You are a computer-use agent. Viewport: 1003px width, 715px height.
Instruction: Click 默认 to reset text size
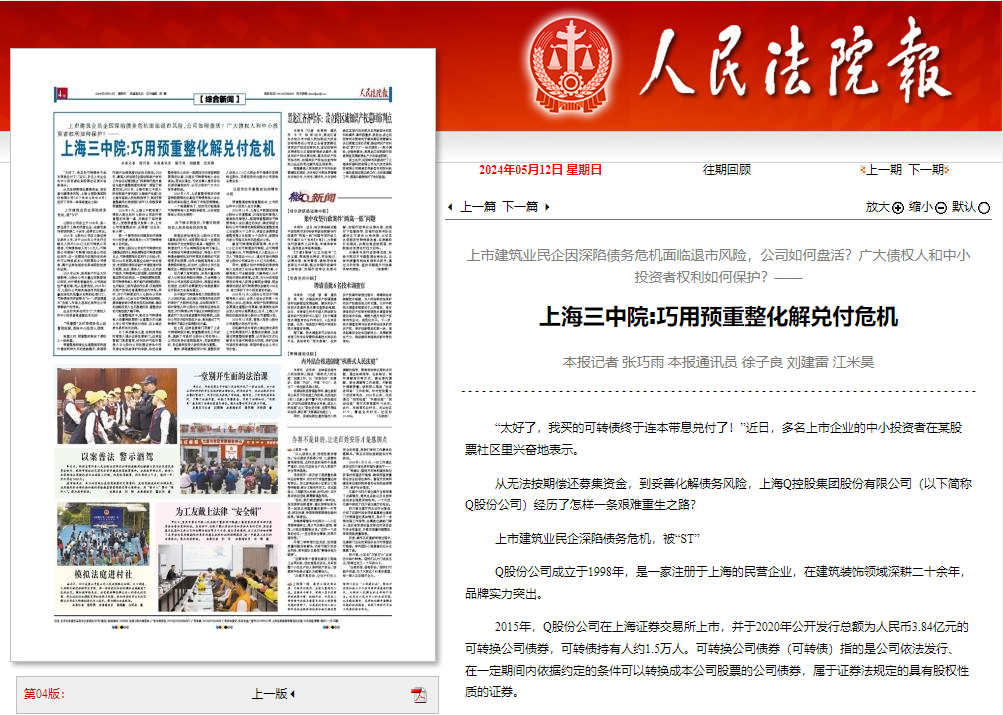(964, 207)
